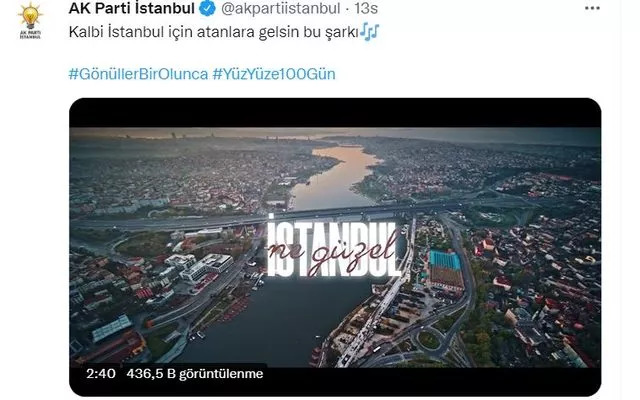Open the #GönüllerBirOlunca hashtag
The height and width of the screenshot is (400, 640).
point(138,74)
